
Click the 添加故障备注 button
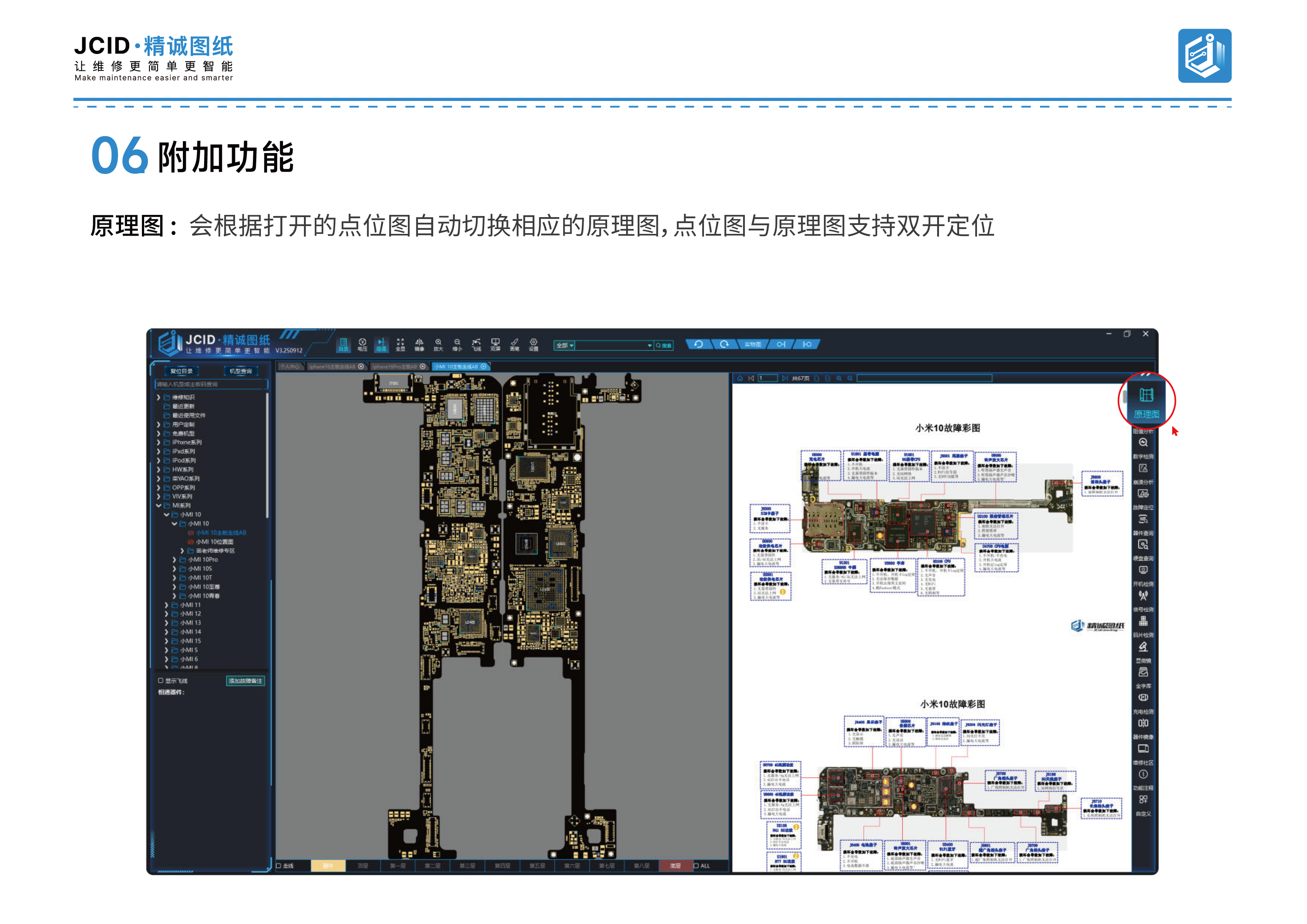[245, 681]
